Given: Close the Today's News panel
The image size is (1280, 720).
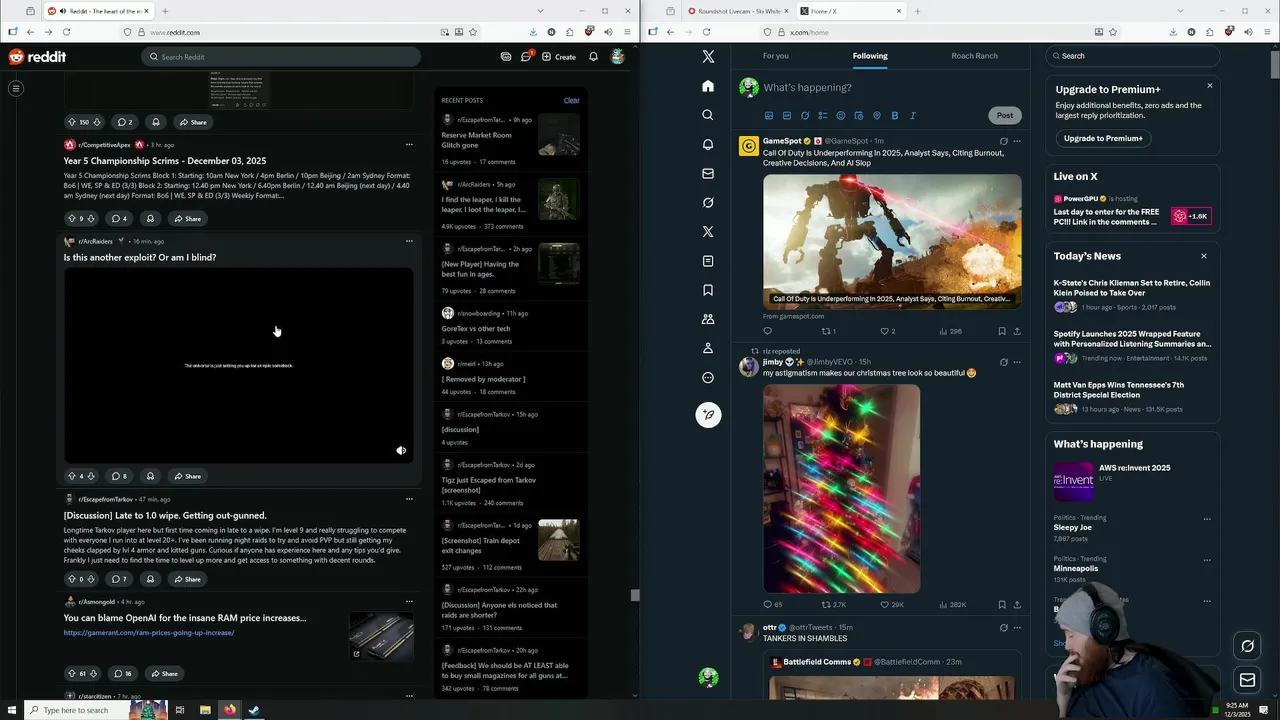Looking at the screenshot, I should pyautogui.click(x=1204, y=256).
